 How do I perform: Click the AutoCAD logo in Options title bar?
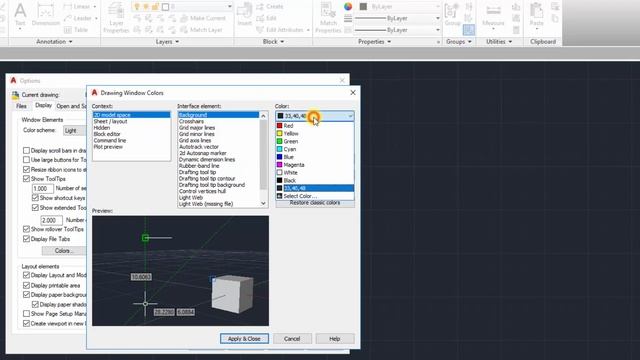13,80
